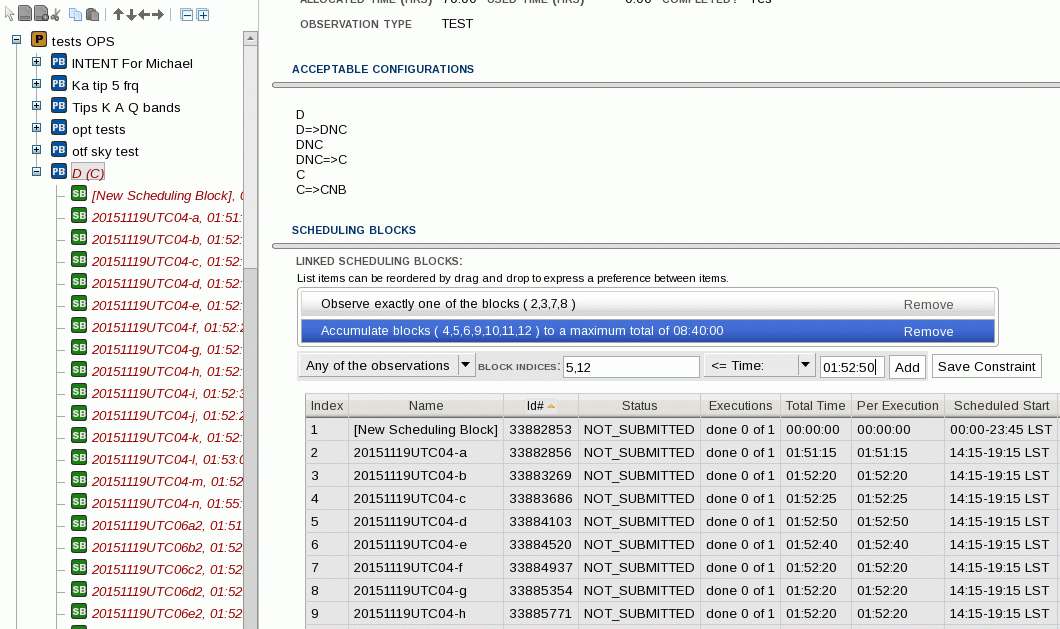Remove the 'Observe exactly one' constraint
This screenshot has width=1060, height=629.
point(928,305)
